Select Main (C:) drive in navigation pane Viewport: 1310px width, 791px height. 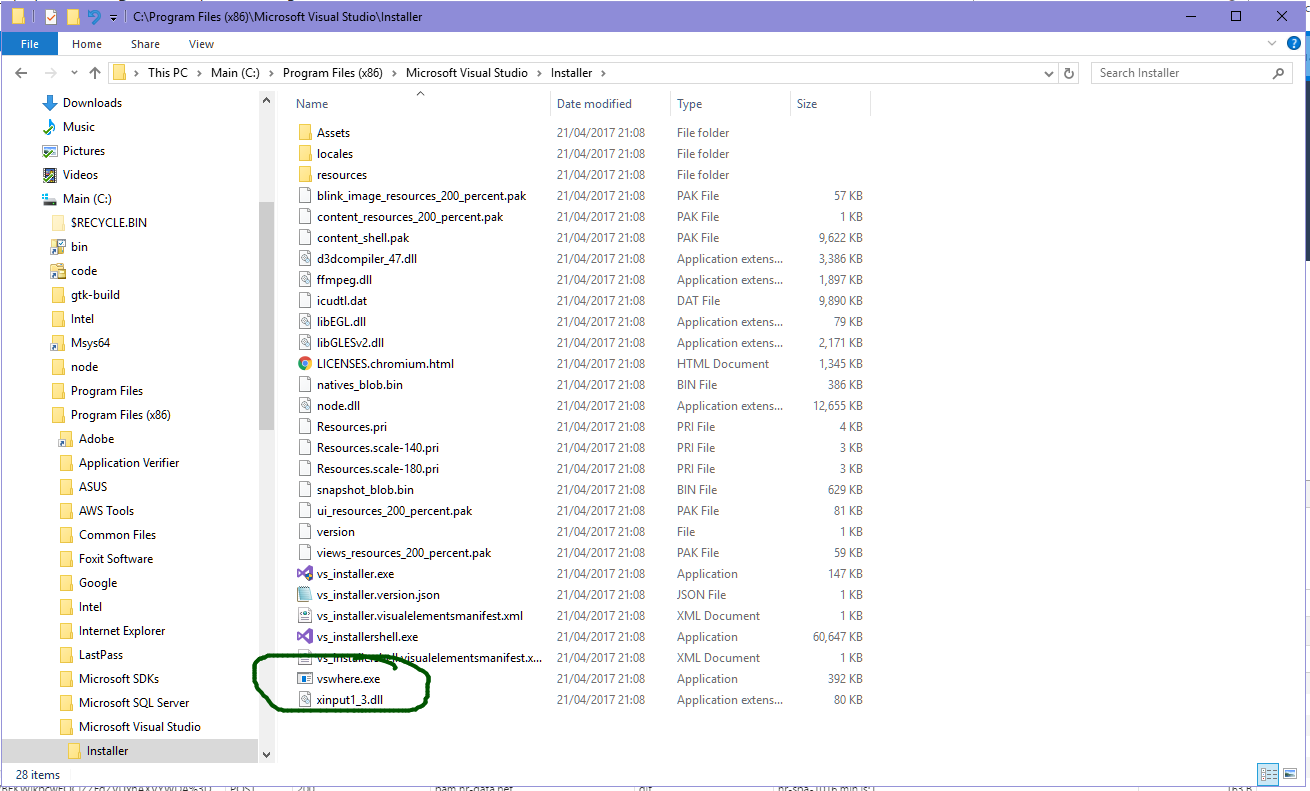tap(87, 199)
